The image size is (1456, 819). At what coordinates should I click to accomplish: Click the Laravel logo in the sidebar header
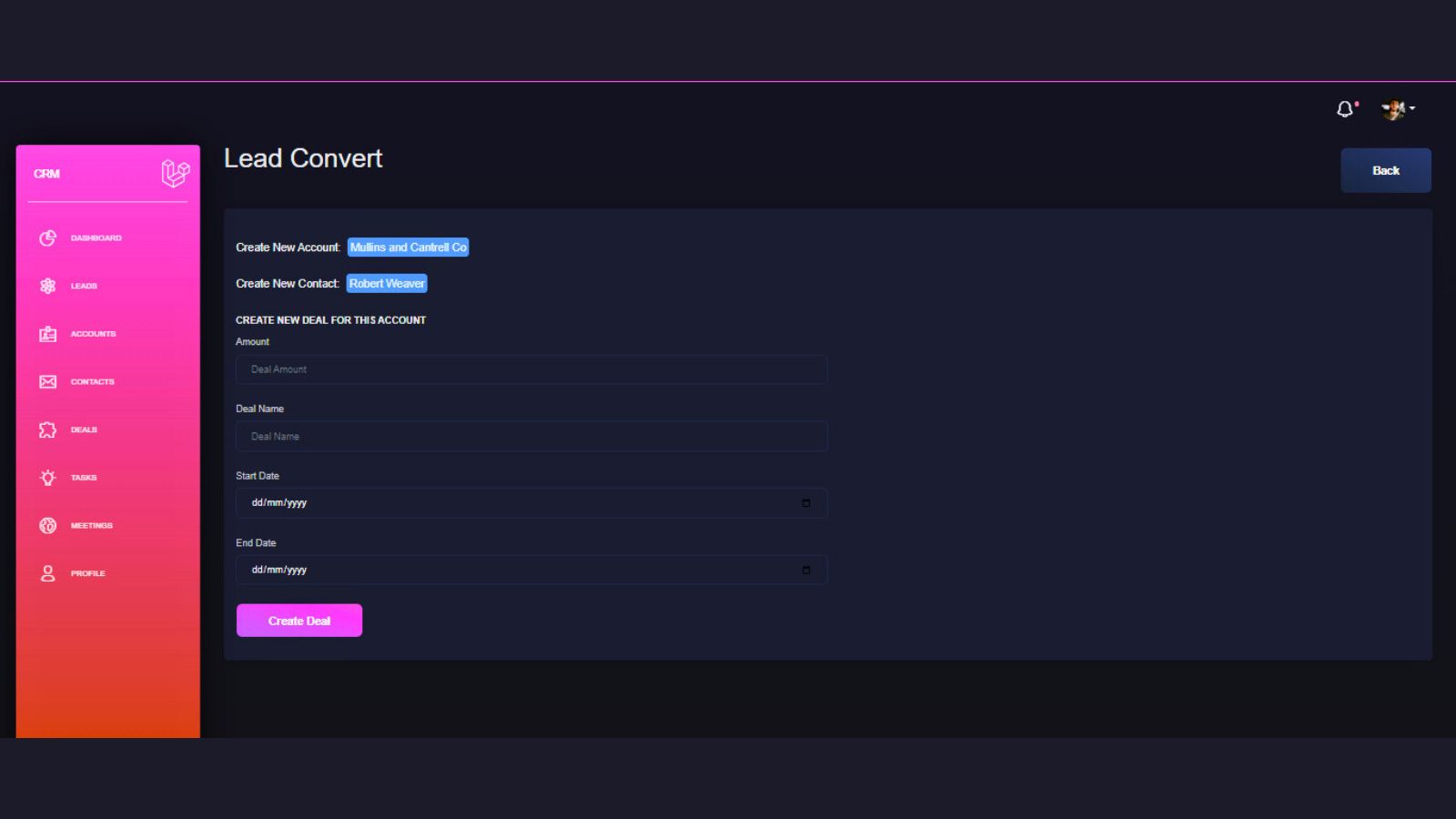[175, 173]
